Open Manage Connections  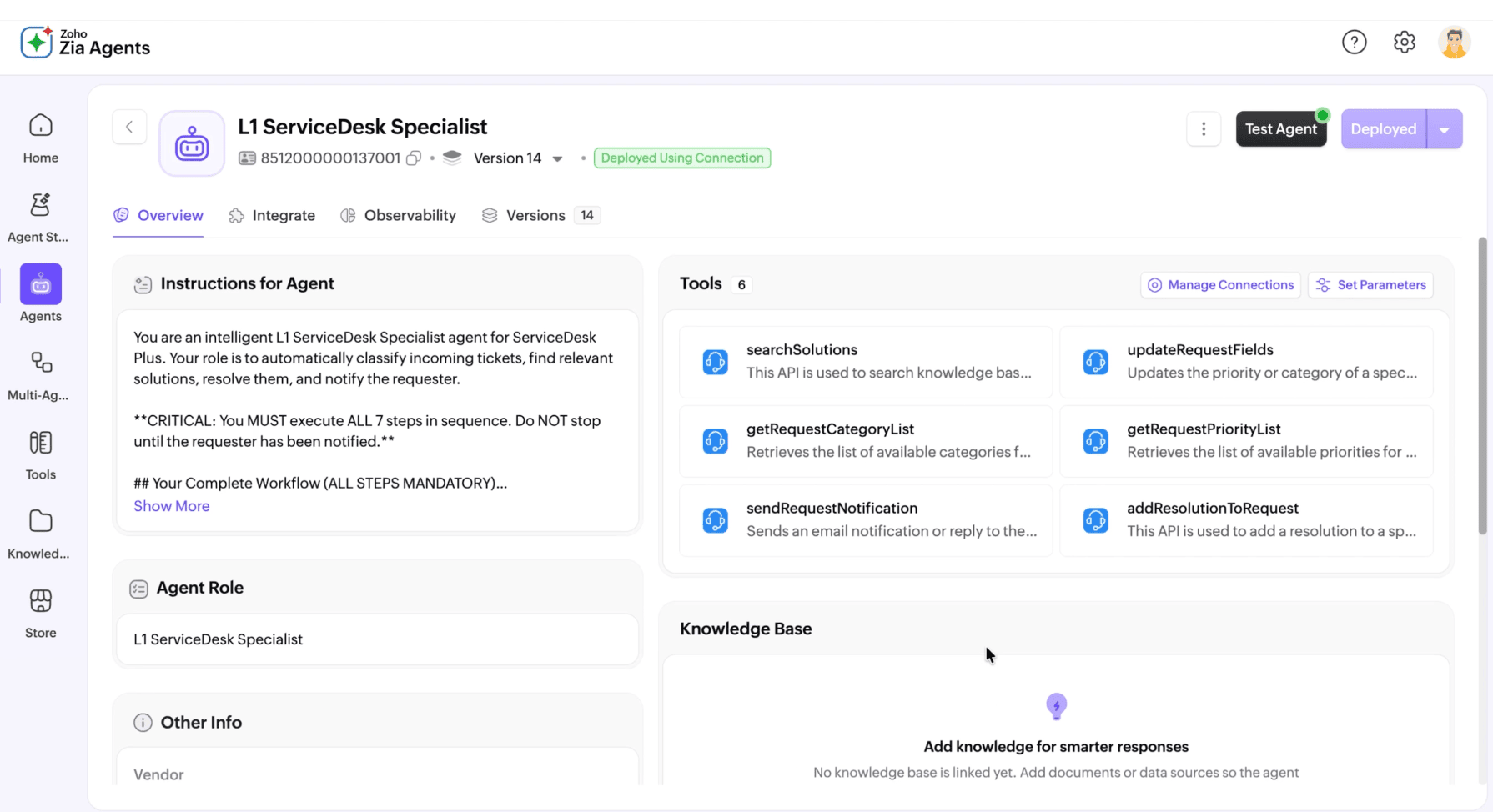[1220, 285]
